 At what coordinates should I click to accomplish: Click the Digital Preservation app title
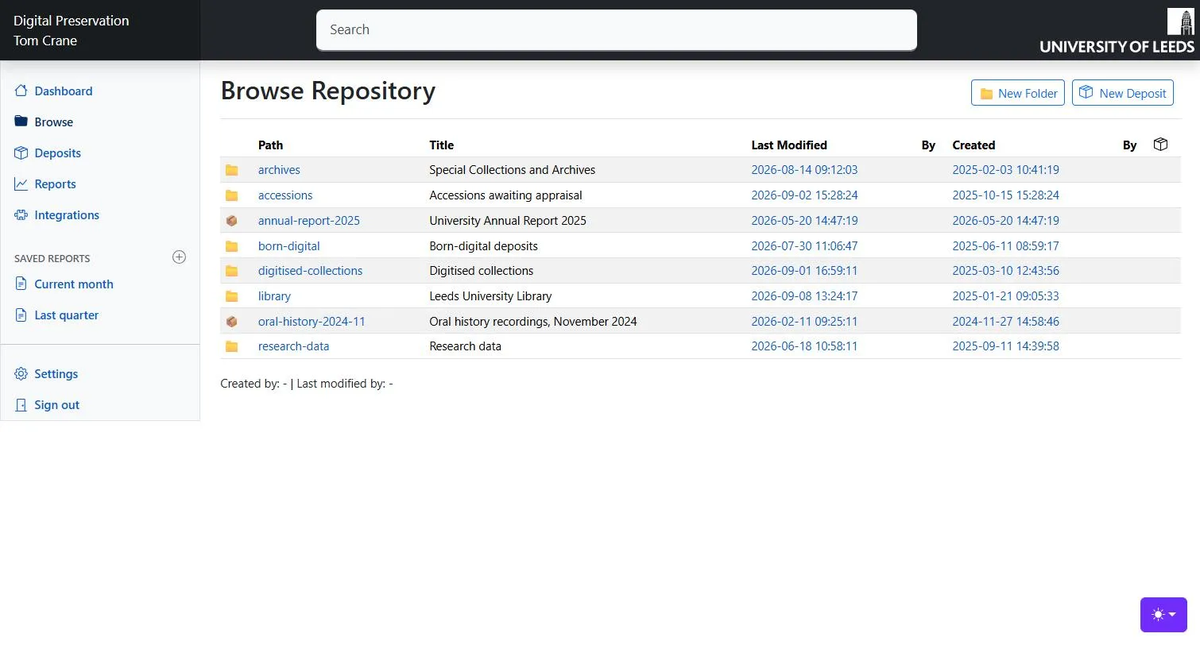coord(71,21)
